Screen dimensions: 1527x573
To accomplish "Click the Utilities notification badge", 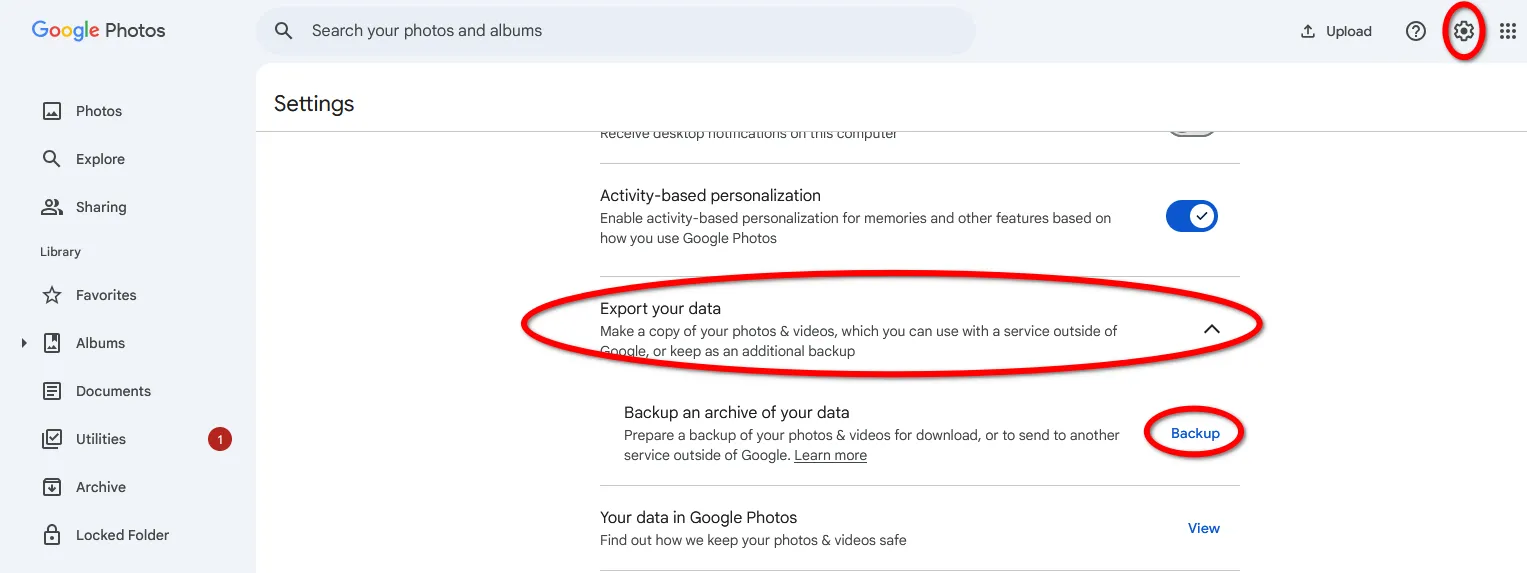I will pos(220,439).
